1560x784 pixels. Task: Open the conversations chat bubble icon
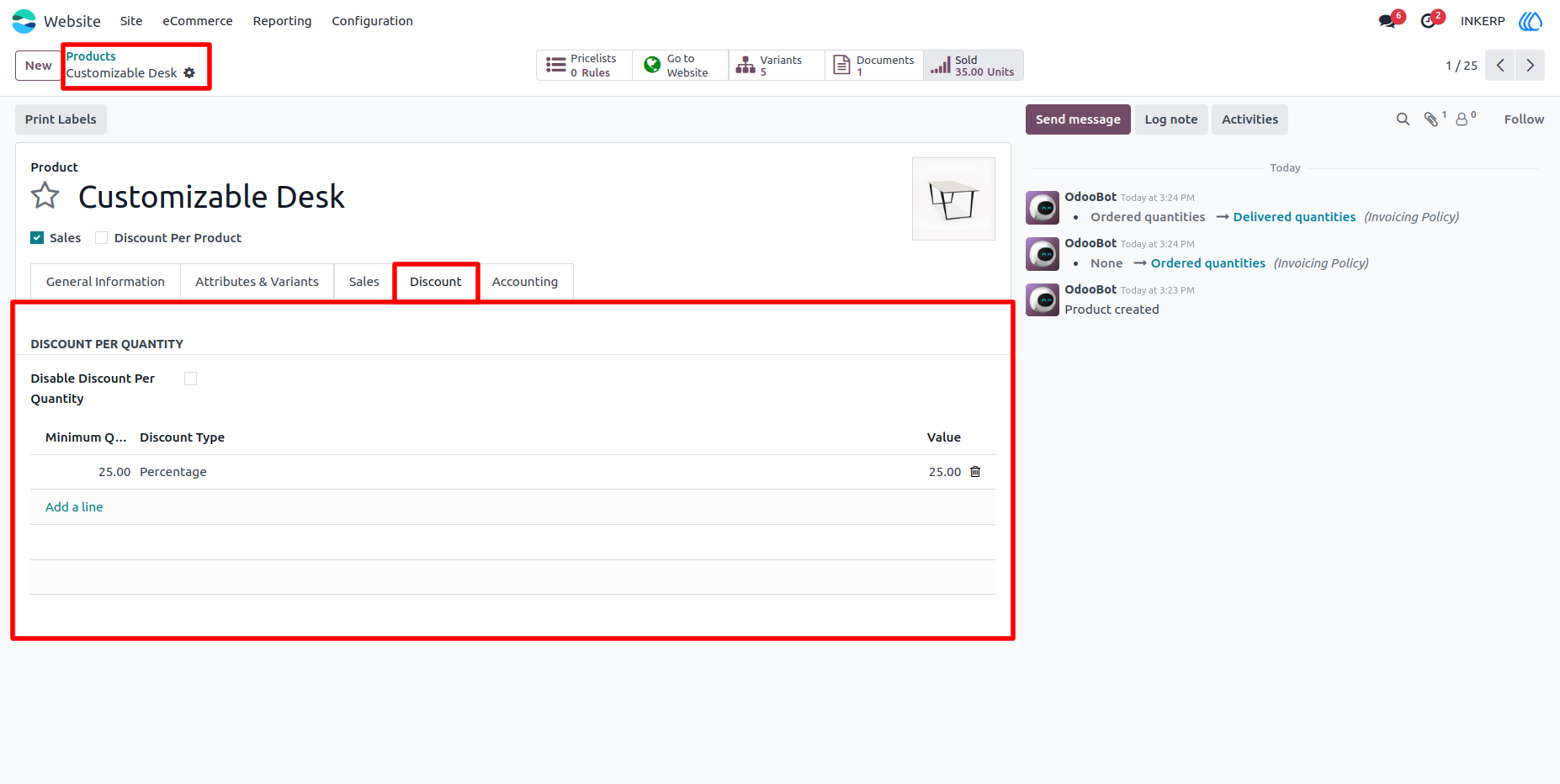[1388, 21]
